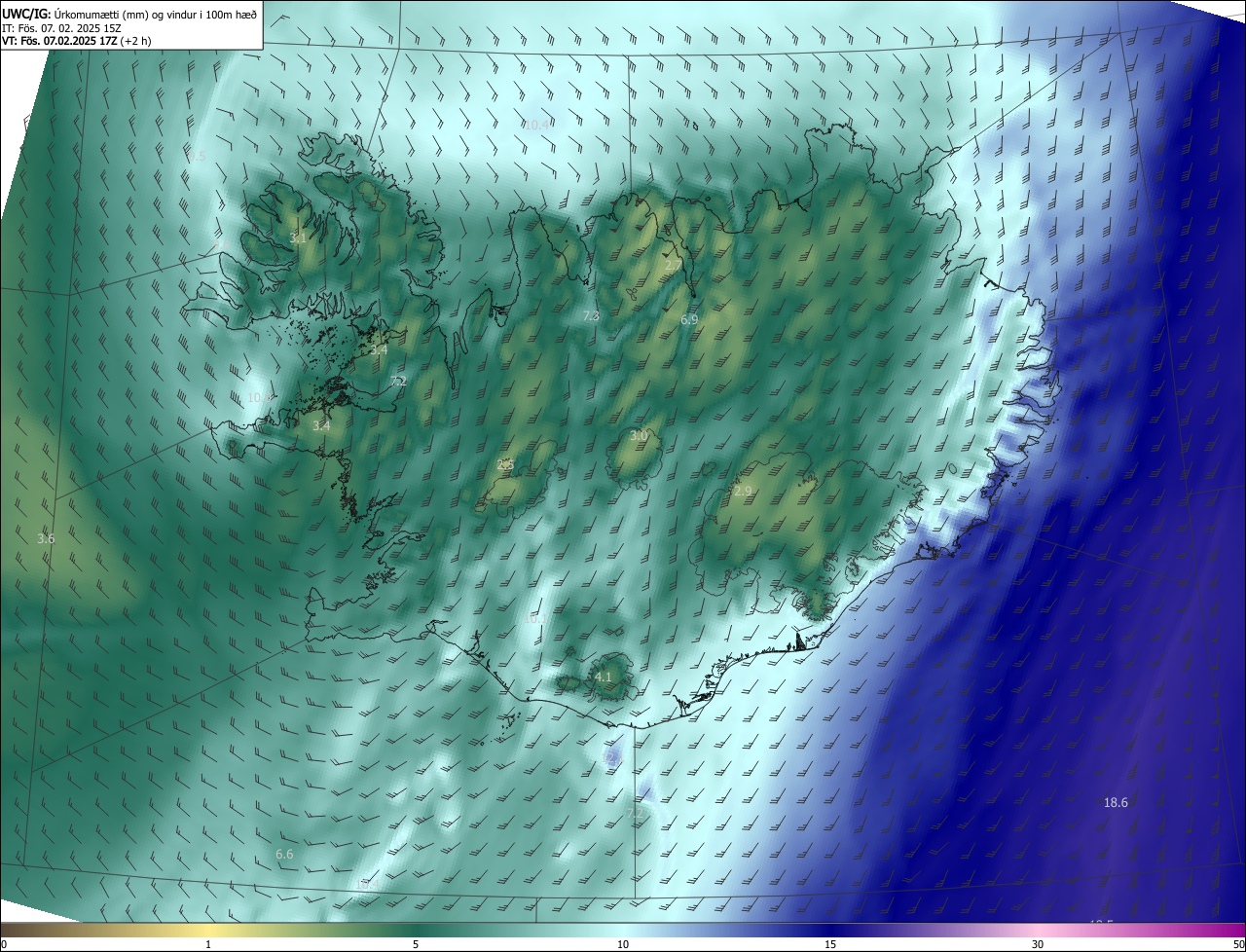
Task: Click the 0 tick on the color scale
Action: point(4,944)
